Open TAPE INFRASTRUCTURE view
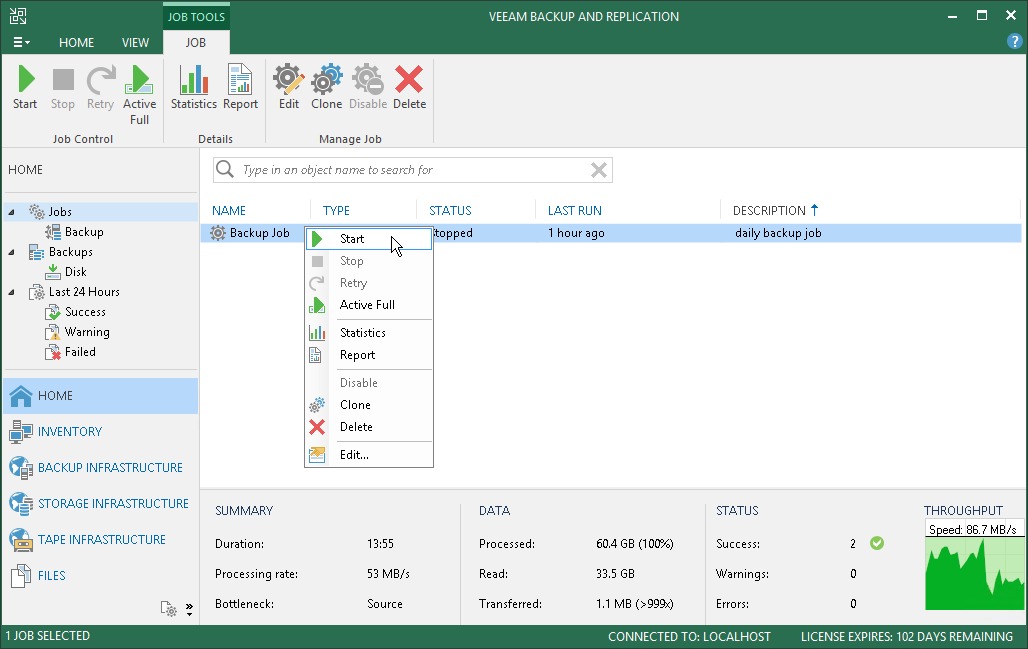1028x649 pixels. point(101,540)
